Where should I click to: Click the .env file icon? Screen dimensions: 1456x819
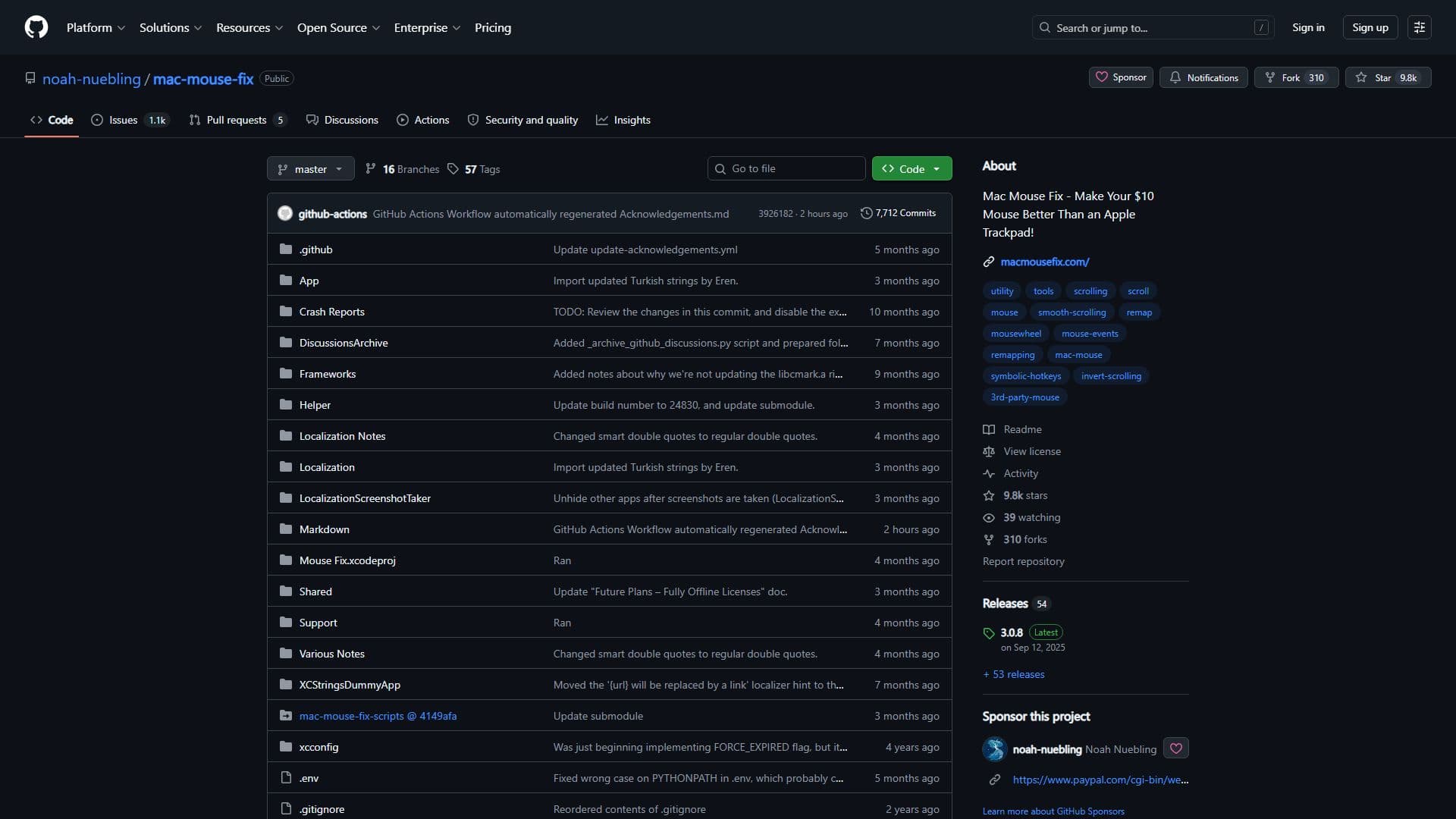click(x=286, y=778)
